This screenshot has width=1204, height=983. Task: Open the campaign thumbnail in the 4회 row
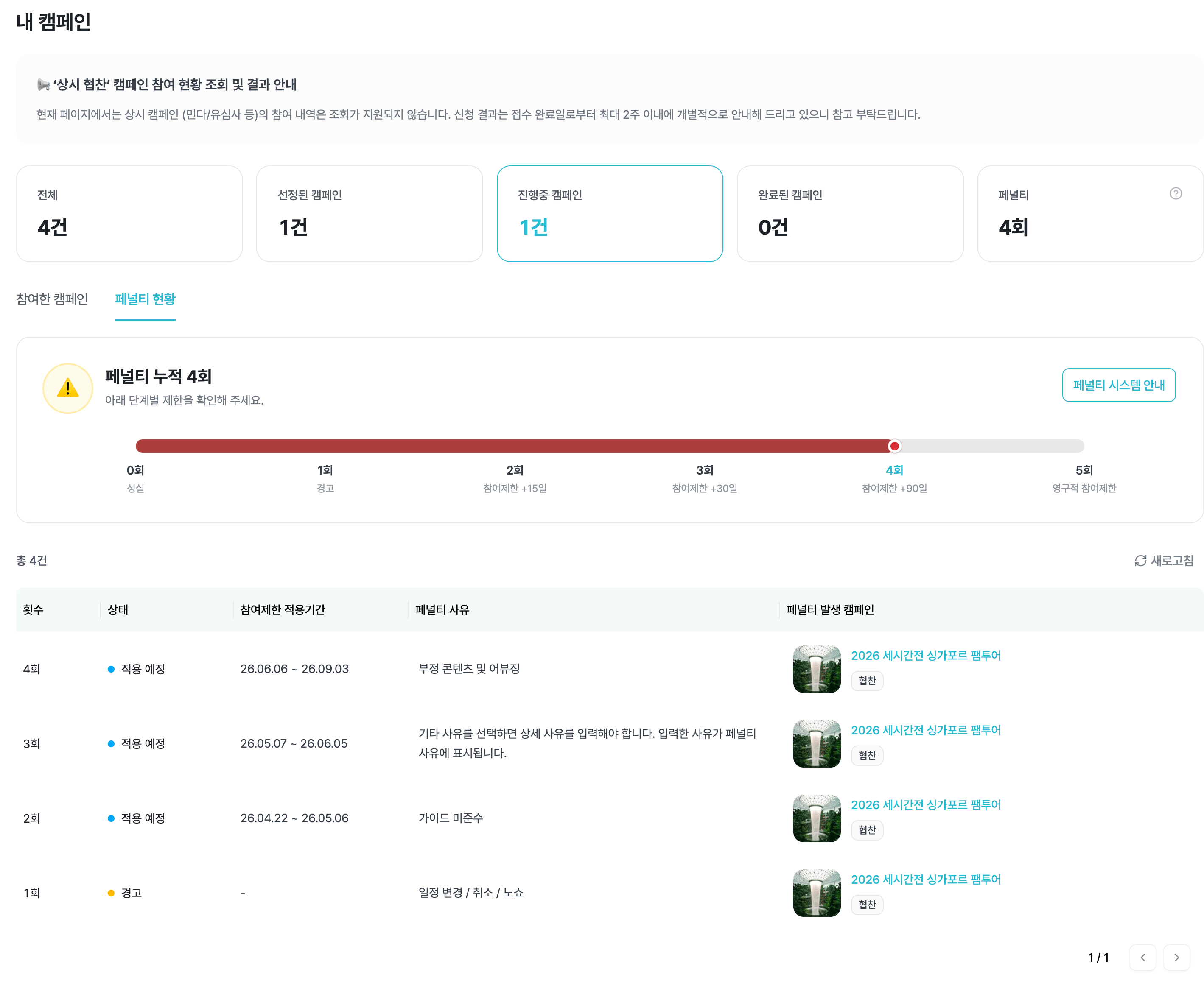[x=816, y=669]
